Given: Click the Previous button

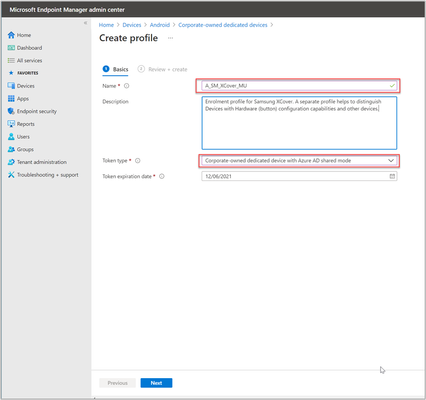Looking at the screenshot, I should pyautogui.click(x=117, y=383).
